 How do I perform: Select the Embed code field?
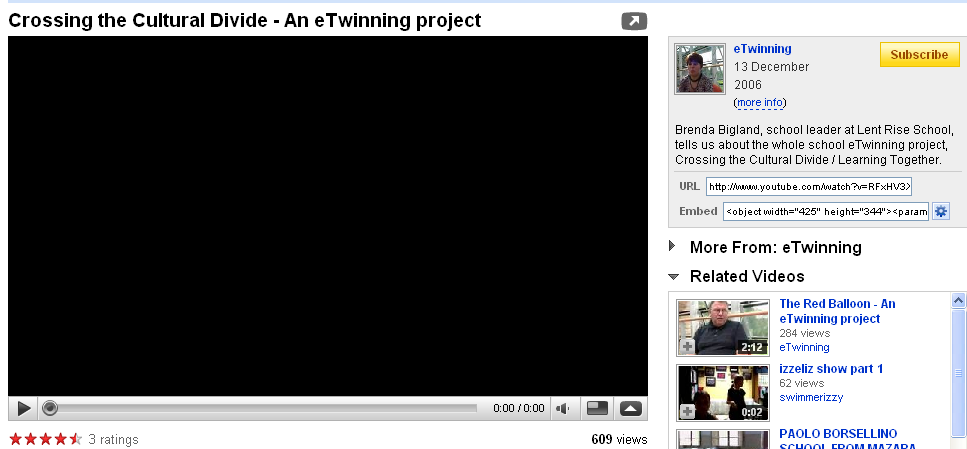coord(826,212)
